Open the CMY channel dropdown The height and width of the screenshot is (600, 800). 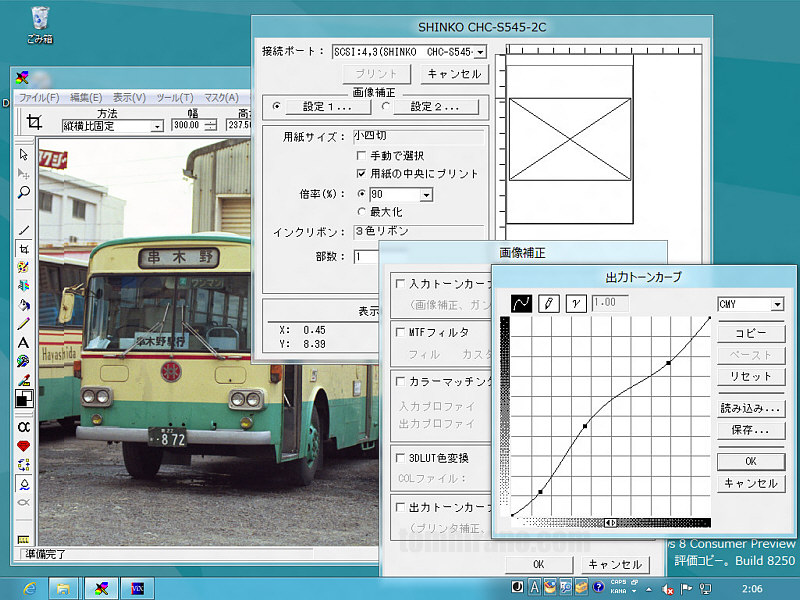click(776, 304)
